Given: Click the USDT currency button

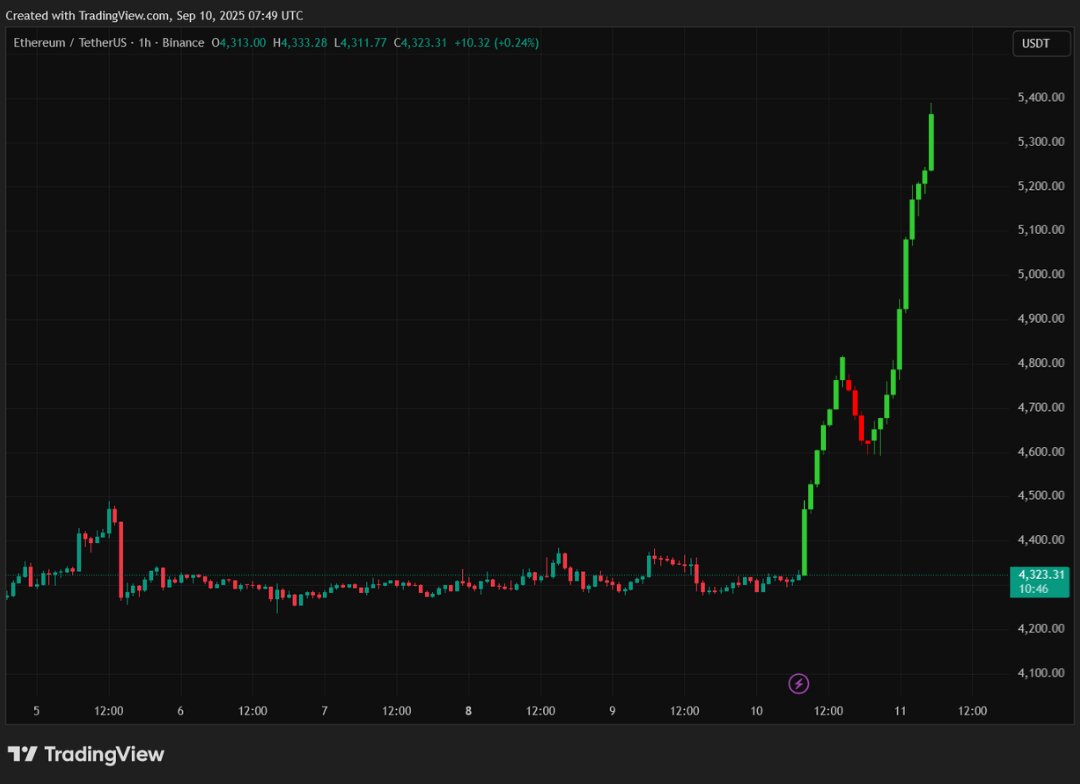Looking at the screenshot, I should coord(1041,43).
